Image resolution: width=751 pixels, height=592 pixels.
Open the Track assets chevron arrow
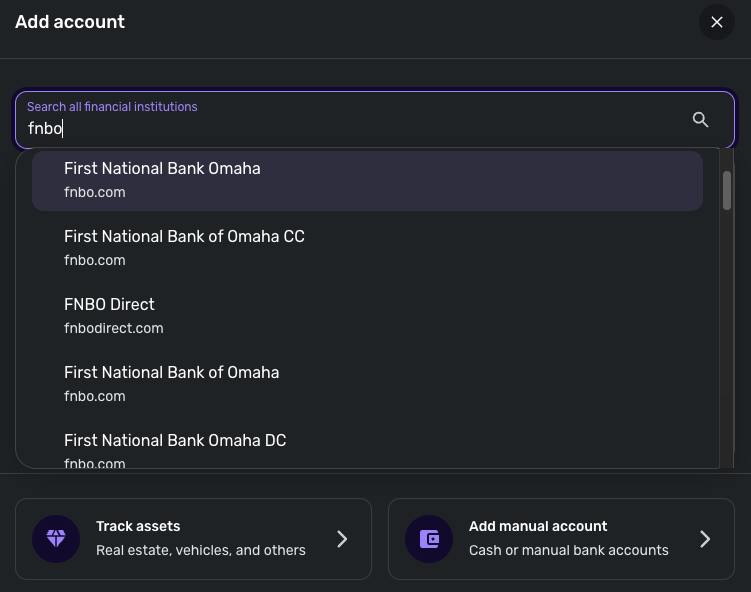342,539
